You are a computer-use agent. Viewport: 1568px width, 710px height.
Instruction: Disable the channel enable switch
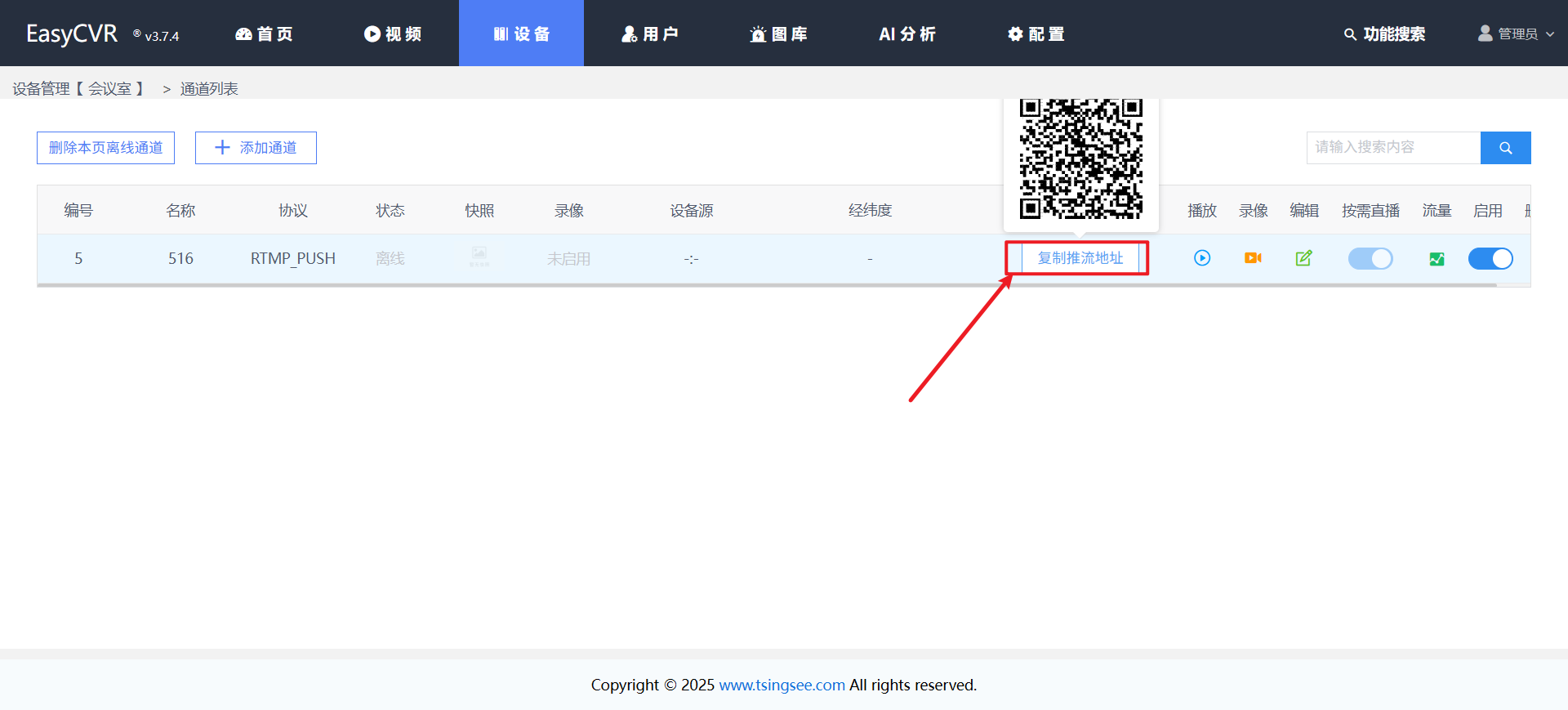pos(1490,258)
